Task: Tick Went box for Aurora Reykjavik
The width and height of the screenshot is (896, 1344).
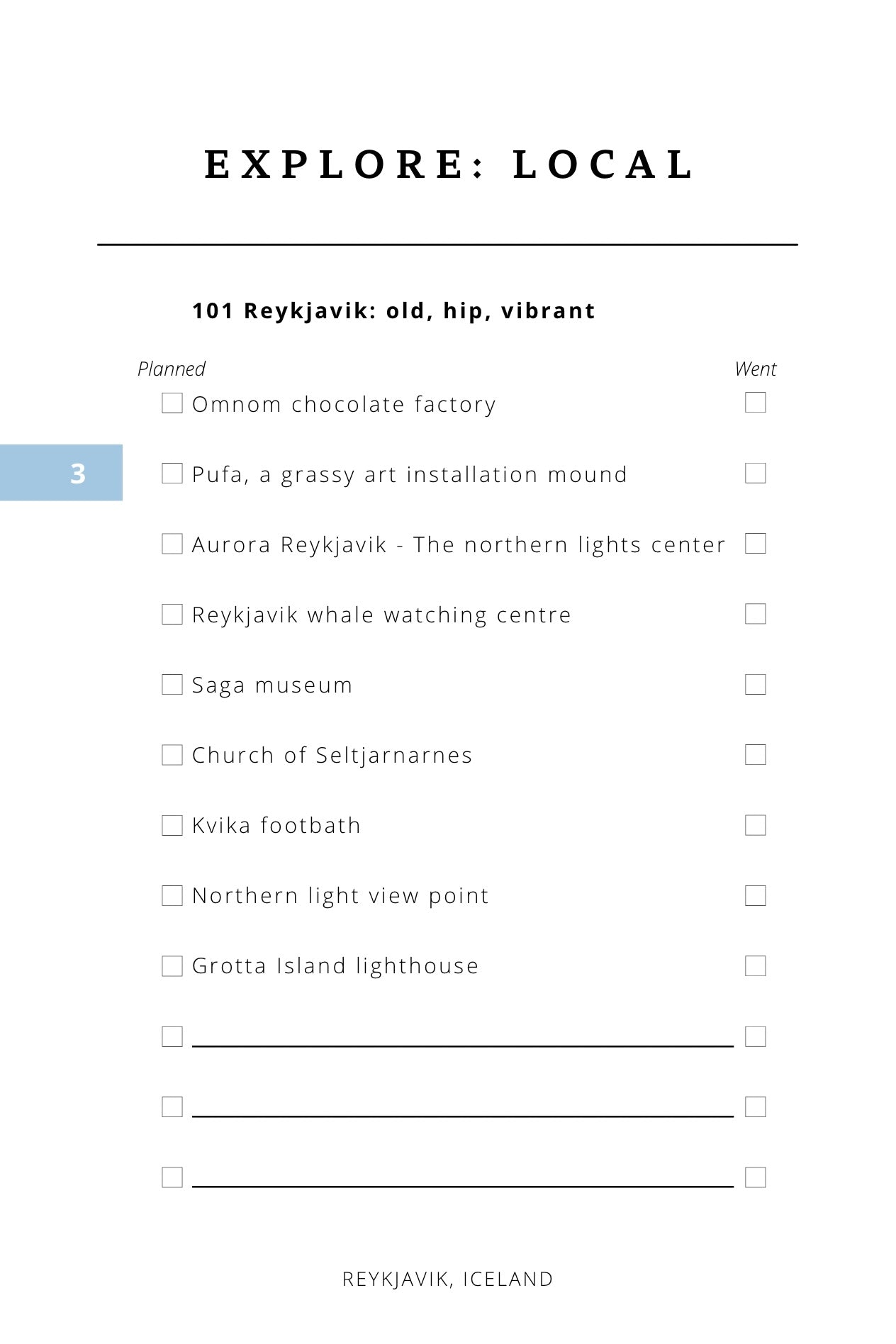Action: (x=756, y=544)
